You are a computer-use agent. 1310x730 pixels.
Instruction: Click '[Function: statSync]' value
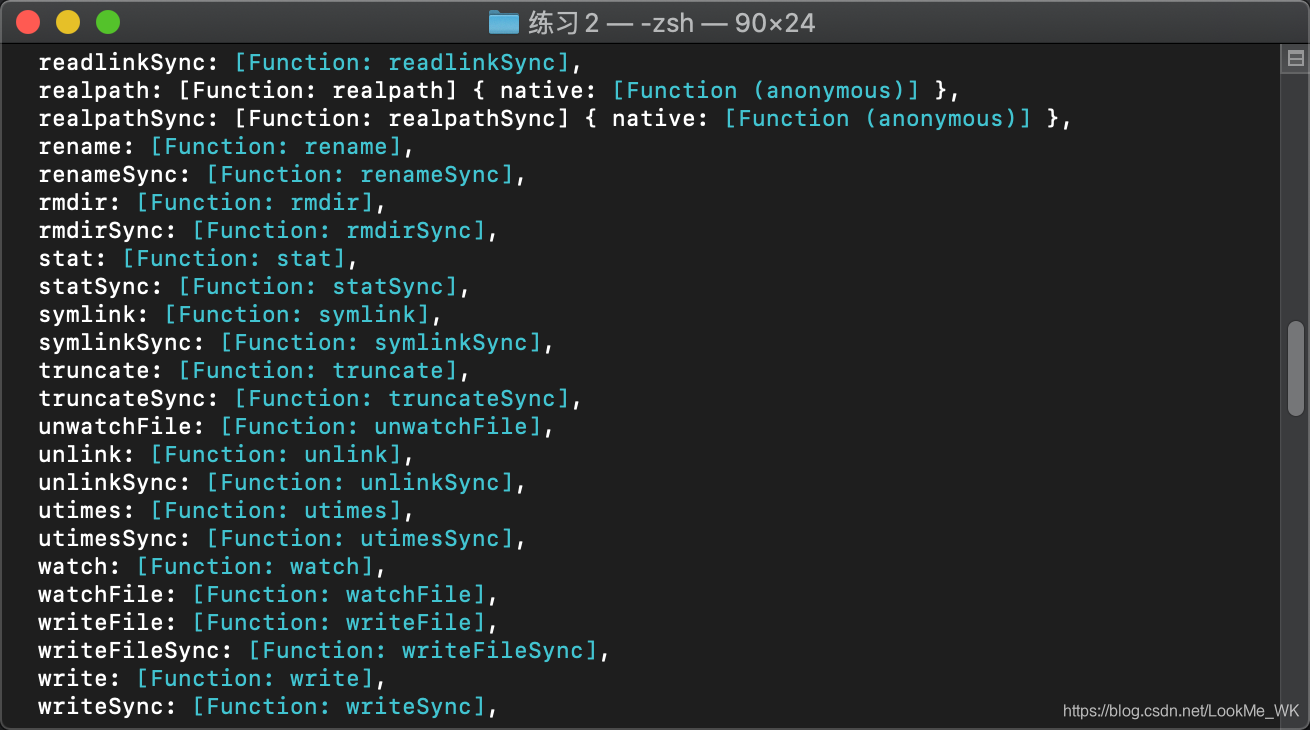coord(318,287)
